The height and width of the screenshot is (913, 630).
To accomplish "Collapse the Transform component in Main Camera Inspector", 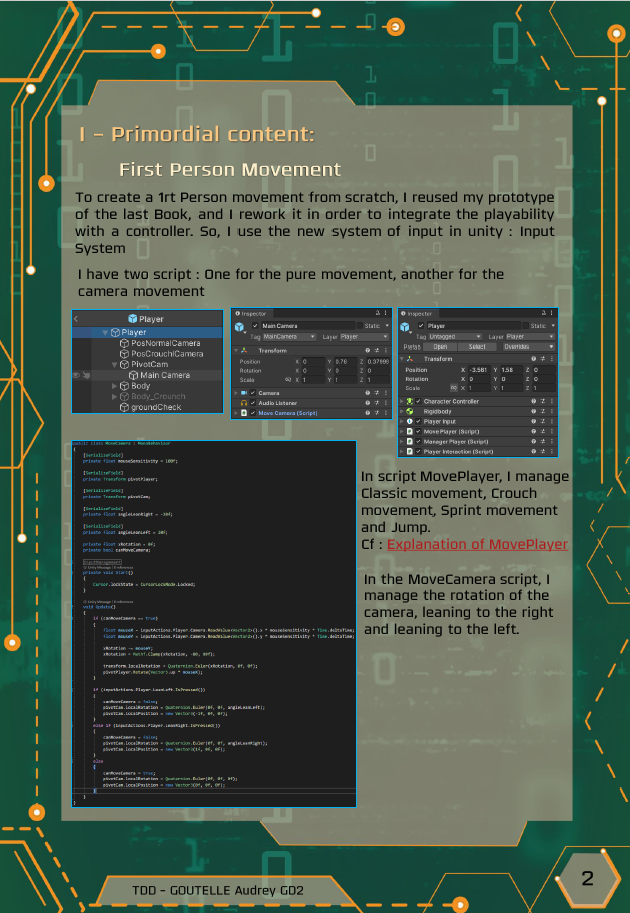I will (236, 351).
